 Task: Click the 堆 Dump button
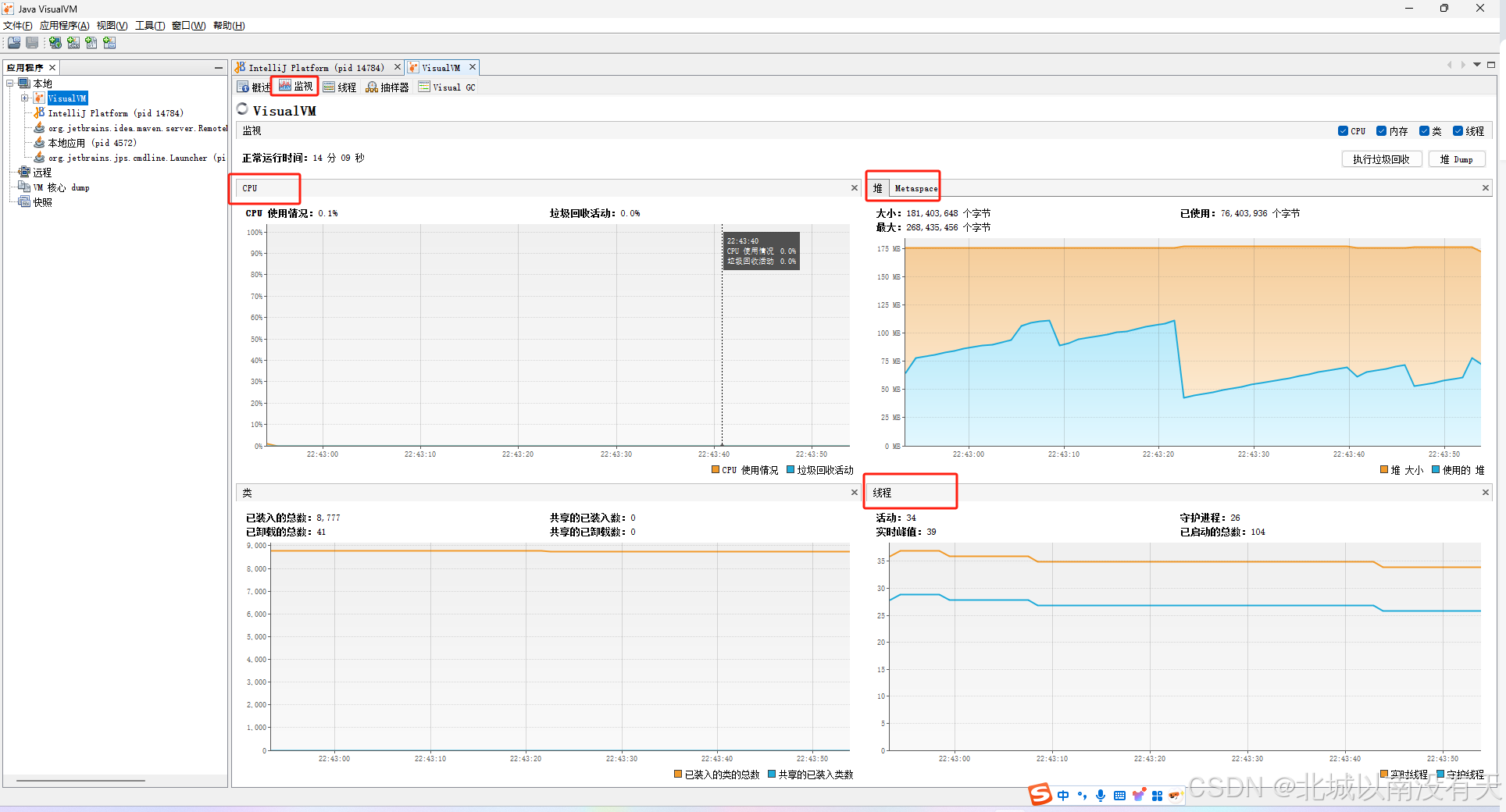tap(1456, 159)
